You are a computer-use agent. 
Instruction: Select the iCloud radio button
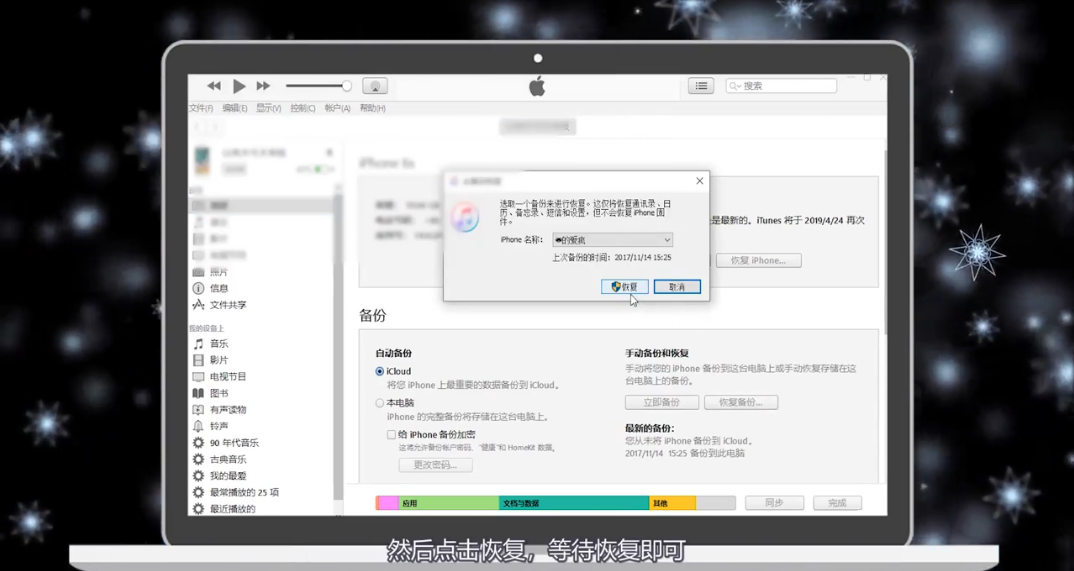tap(379, 371)
